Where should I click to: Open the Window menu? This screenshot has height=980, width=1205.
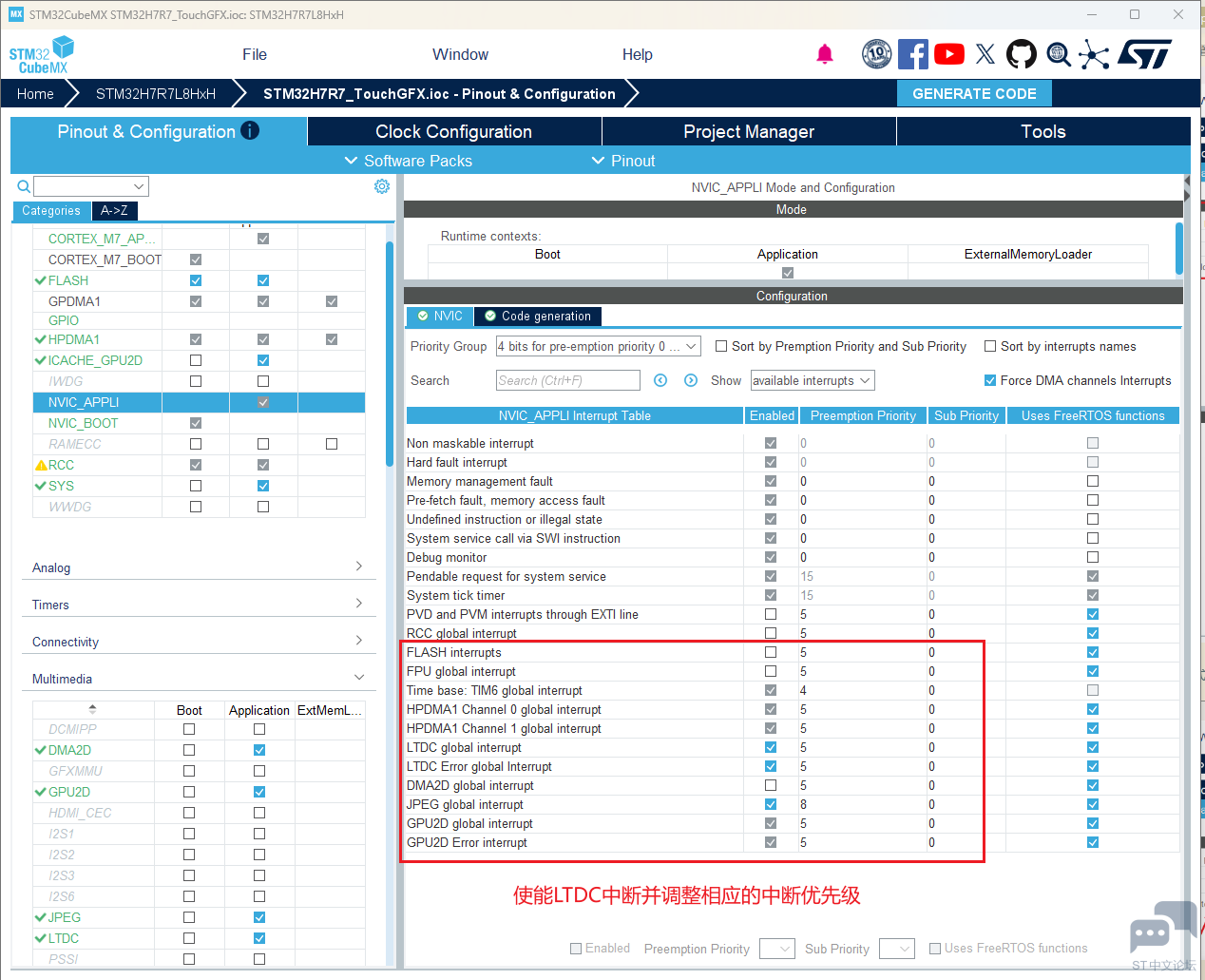(460, 55)
